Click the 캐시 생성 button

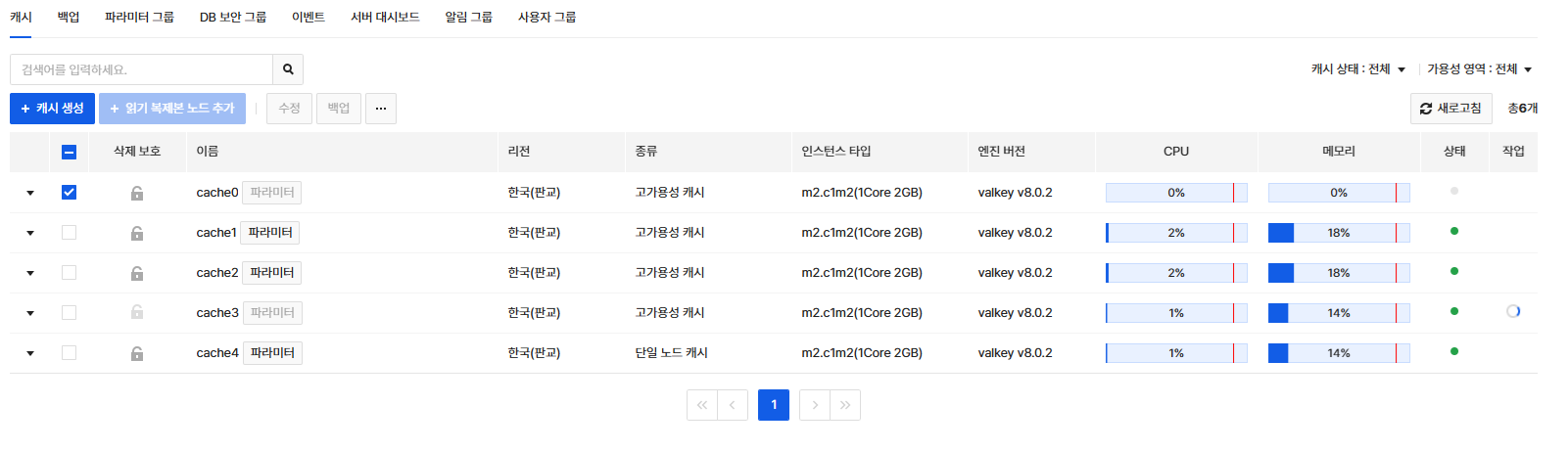52,109
